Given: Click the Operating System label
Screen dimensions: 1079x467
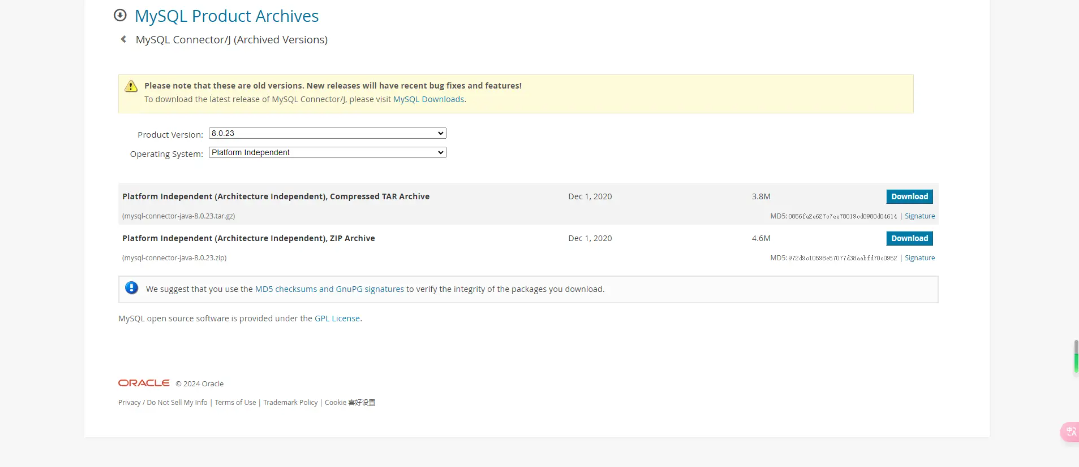Looking at the screenshot, I should 167,154.
